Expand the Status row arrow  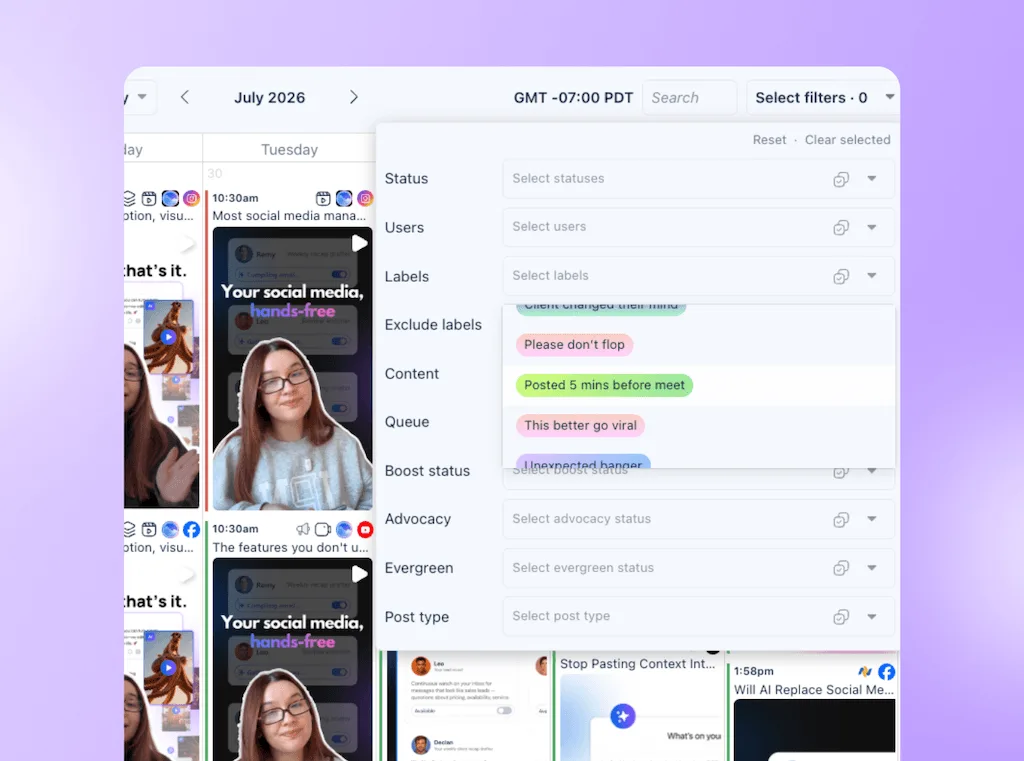[x=872, y=178]
